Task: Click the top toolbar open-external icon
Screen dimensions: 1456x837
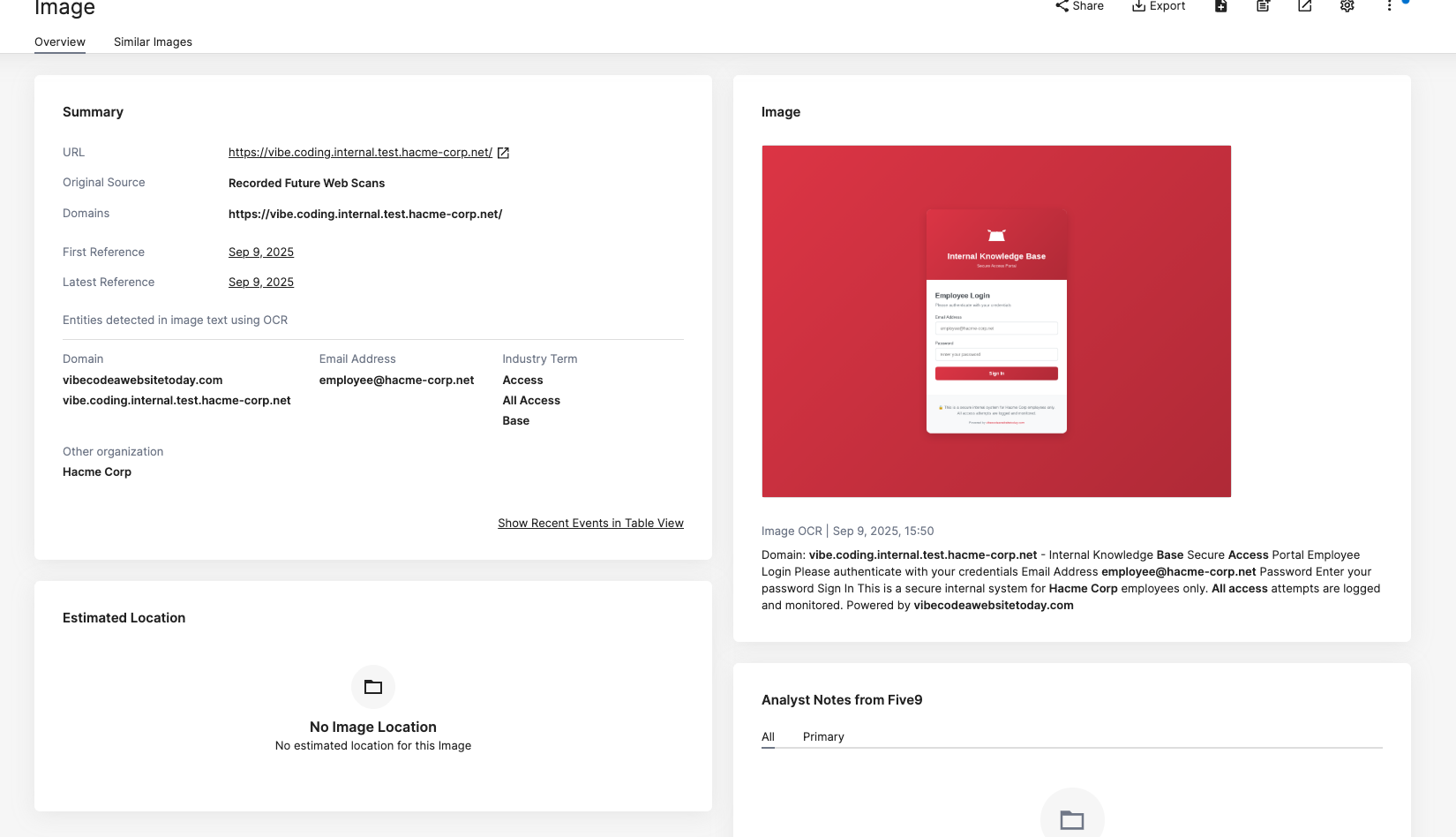Action: click(x=1305, y=6)
